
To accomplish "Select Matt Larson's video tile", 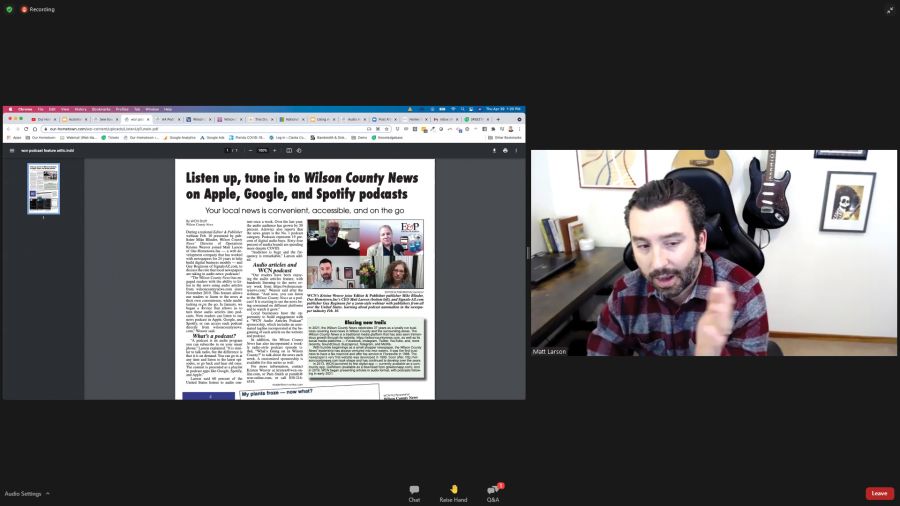I will tap(713, 253).
